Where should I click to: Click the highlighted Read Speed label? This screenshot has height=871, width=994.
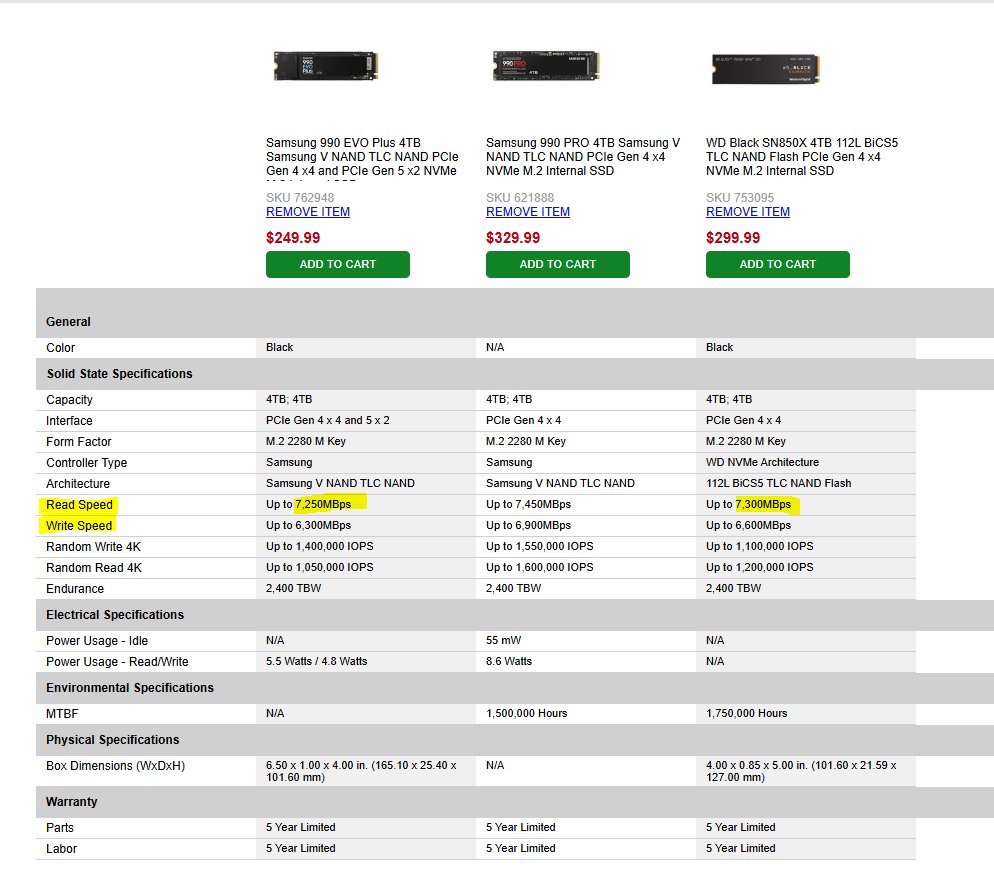tap(79, 505)
